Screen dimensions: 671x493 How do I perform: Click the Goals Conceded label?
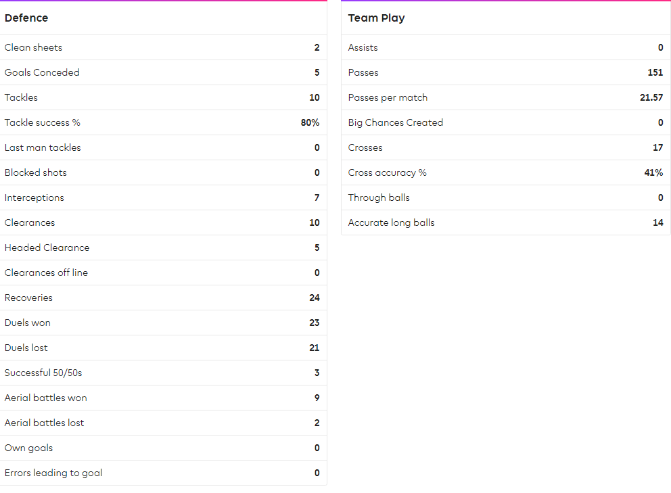click(42, 73)
